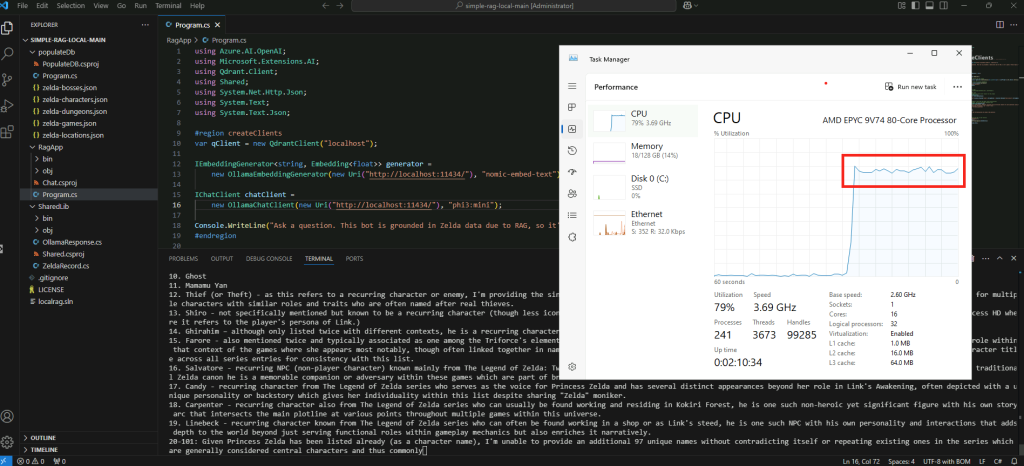
Task: Open the Manage gear in VS Code
Action: click(7, 442)
